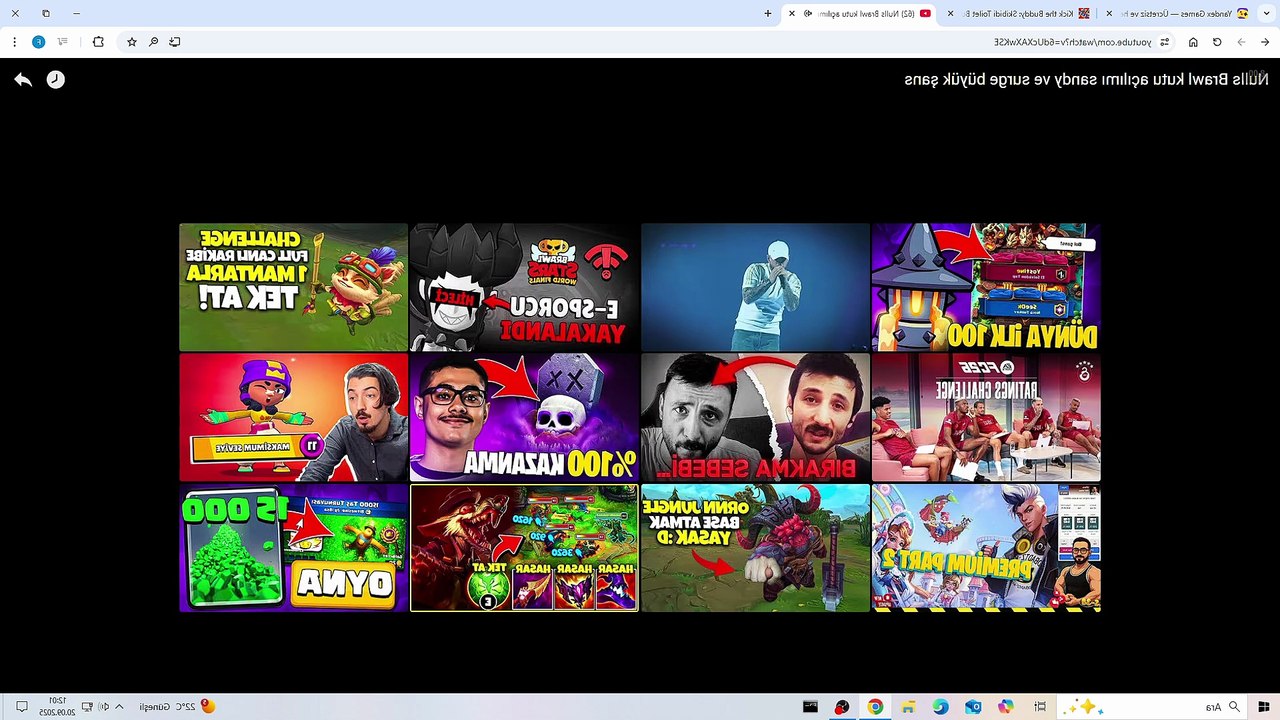This screenshot has height=720, width=1280.
Task: Open the HASAR HASAR TEK AT thumbnail
Action: click(x=524, y=548)
